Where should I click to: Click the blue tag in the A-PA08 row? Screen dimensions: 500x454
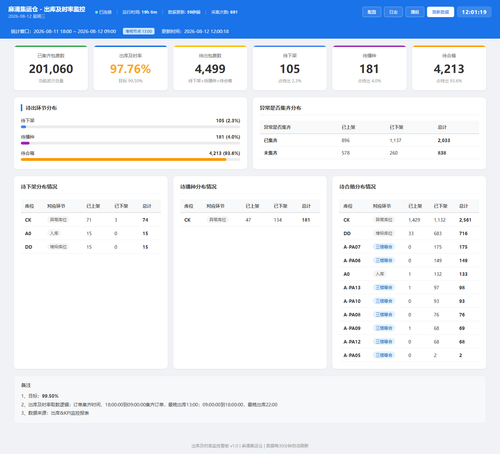tap(384, 314)
